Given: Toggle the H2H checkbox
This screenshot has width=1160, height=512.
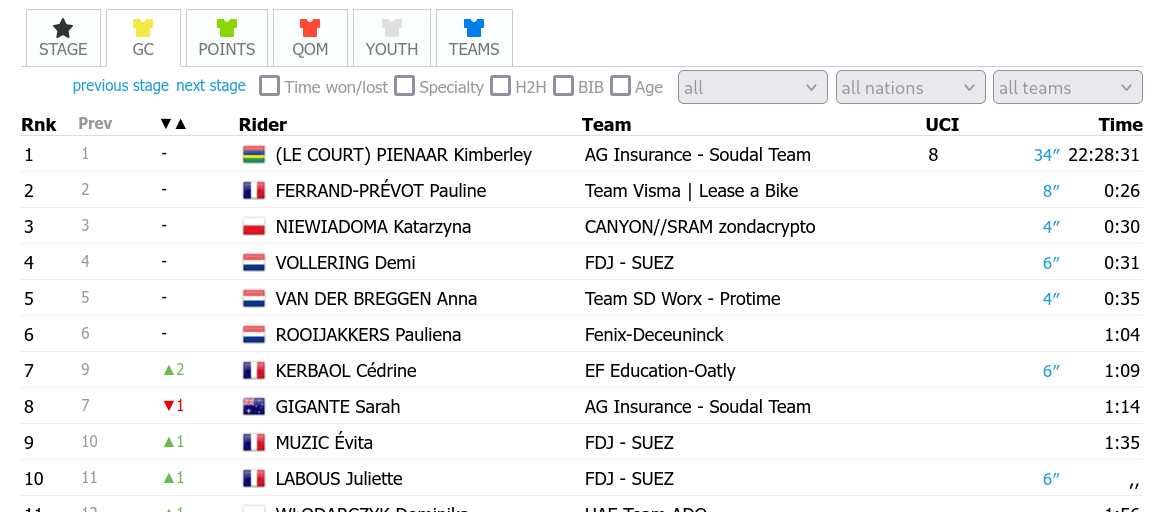Looking at the screenshot, I should [x=501, y=86].
